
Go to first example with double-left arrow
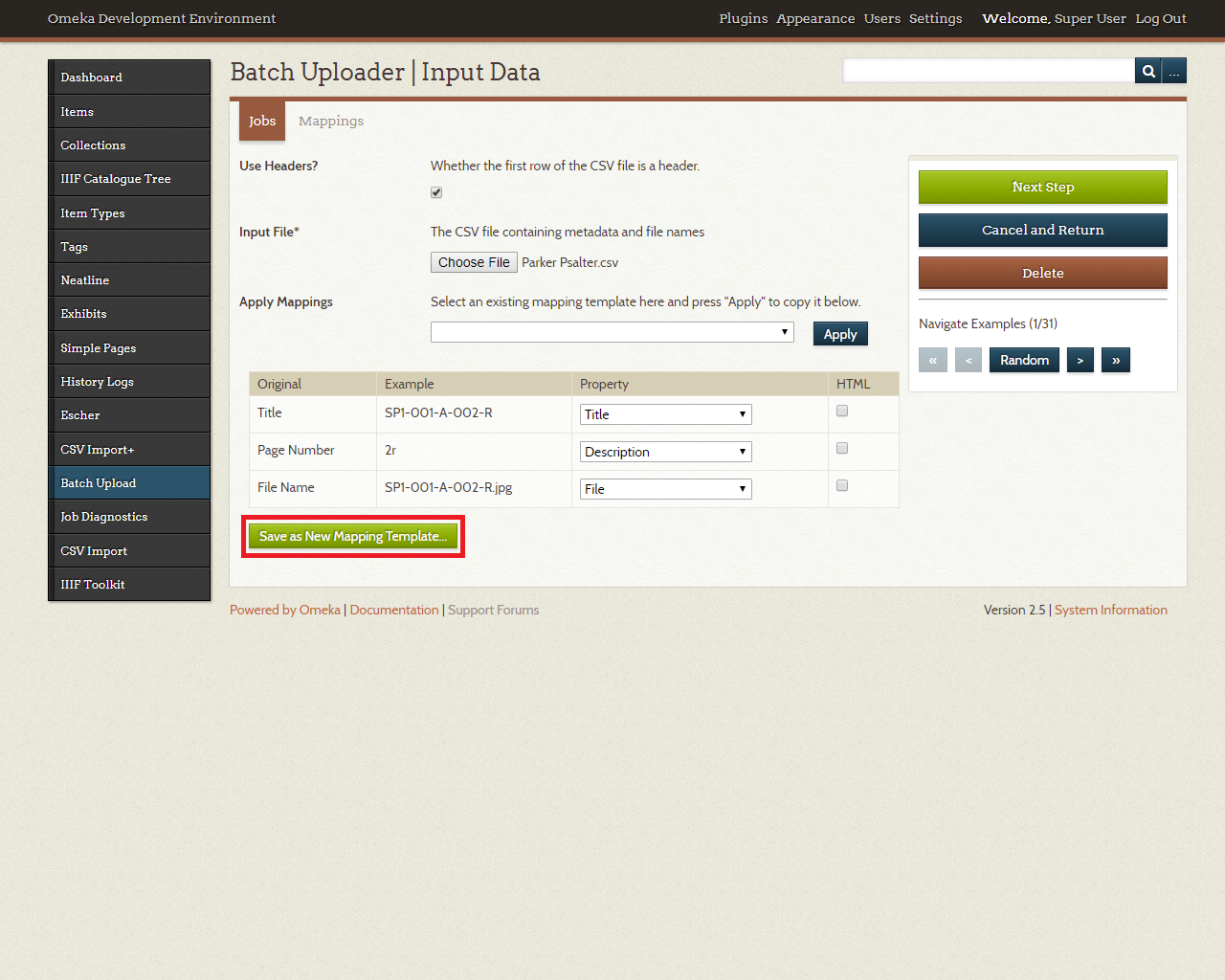932,360
